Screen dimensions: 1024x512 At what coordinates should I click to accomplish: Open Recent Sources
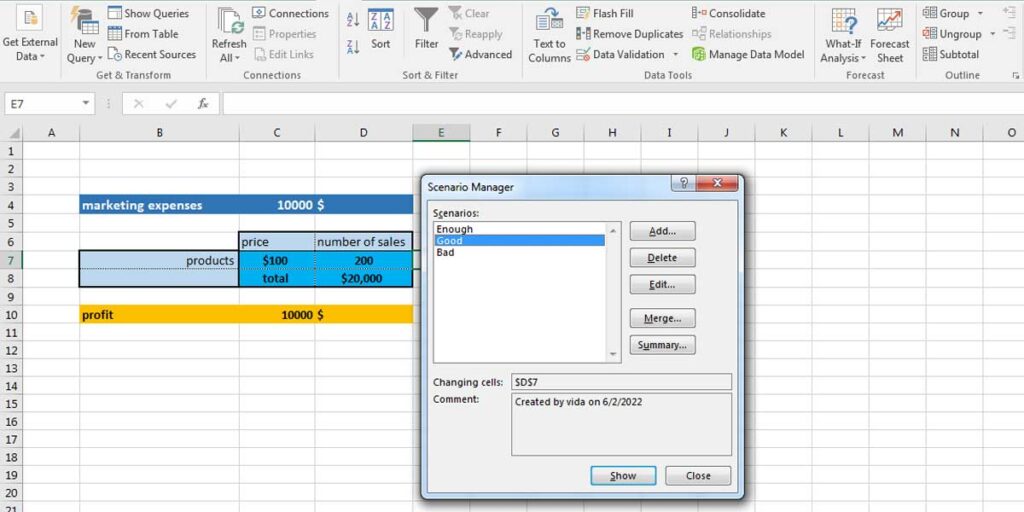coord(152,55)
